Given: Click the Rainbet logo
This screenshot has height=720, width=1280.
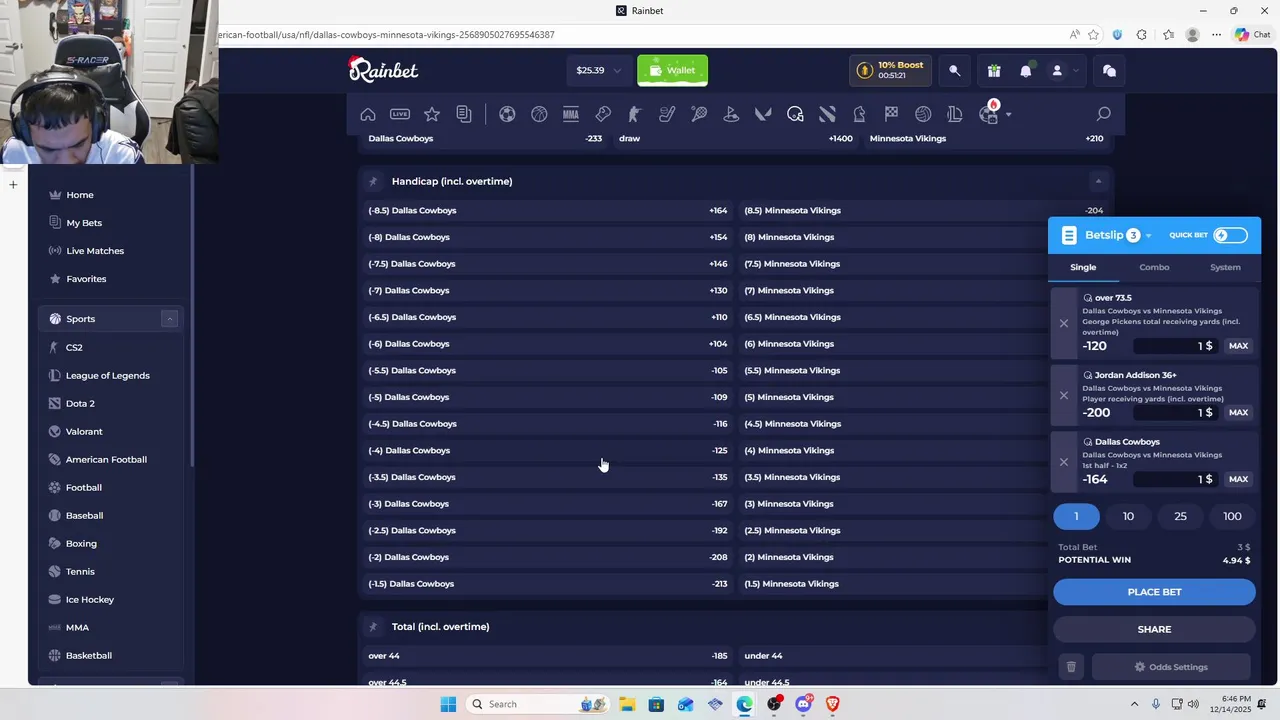Looking at the screenshot, I should pyautogui.click(x=383, y=69).
